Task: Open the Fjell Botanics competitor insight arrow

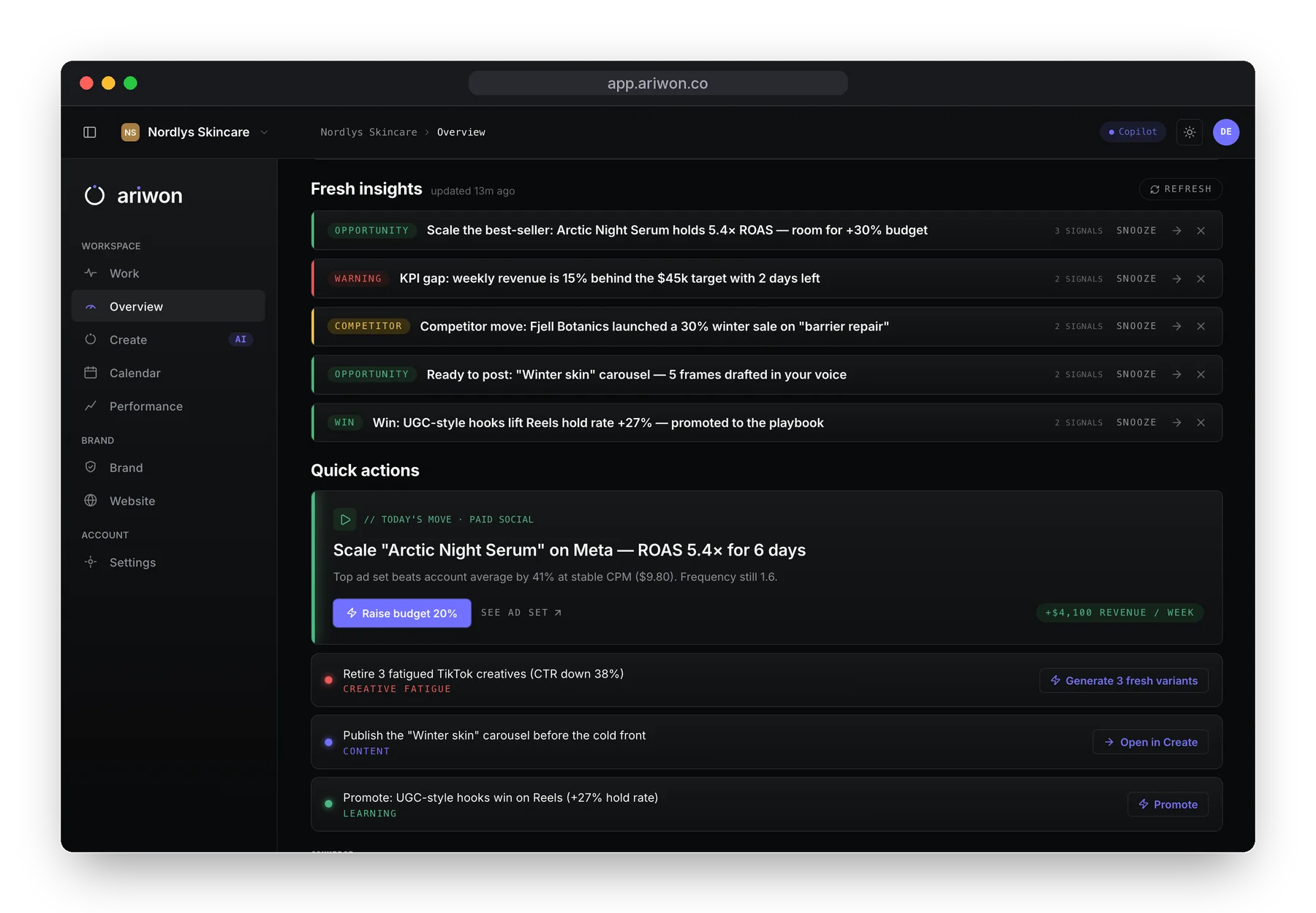Action: click(1177, 327)
